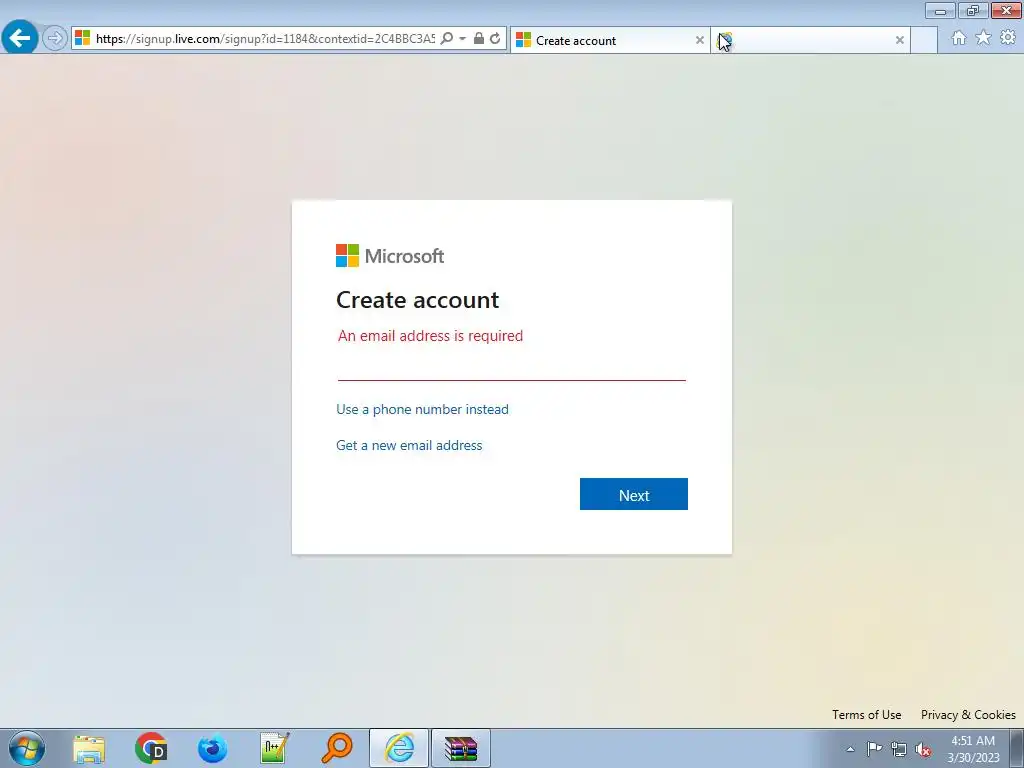1024x768 pixels.
Task: Open the Notepad++ taskbar icon
Action: click(275, 748)
